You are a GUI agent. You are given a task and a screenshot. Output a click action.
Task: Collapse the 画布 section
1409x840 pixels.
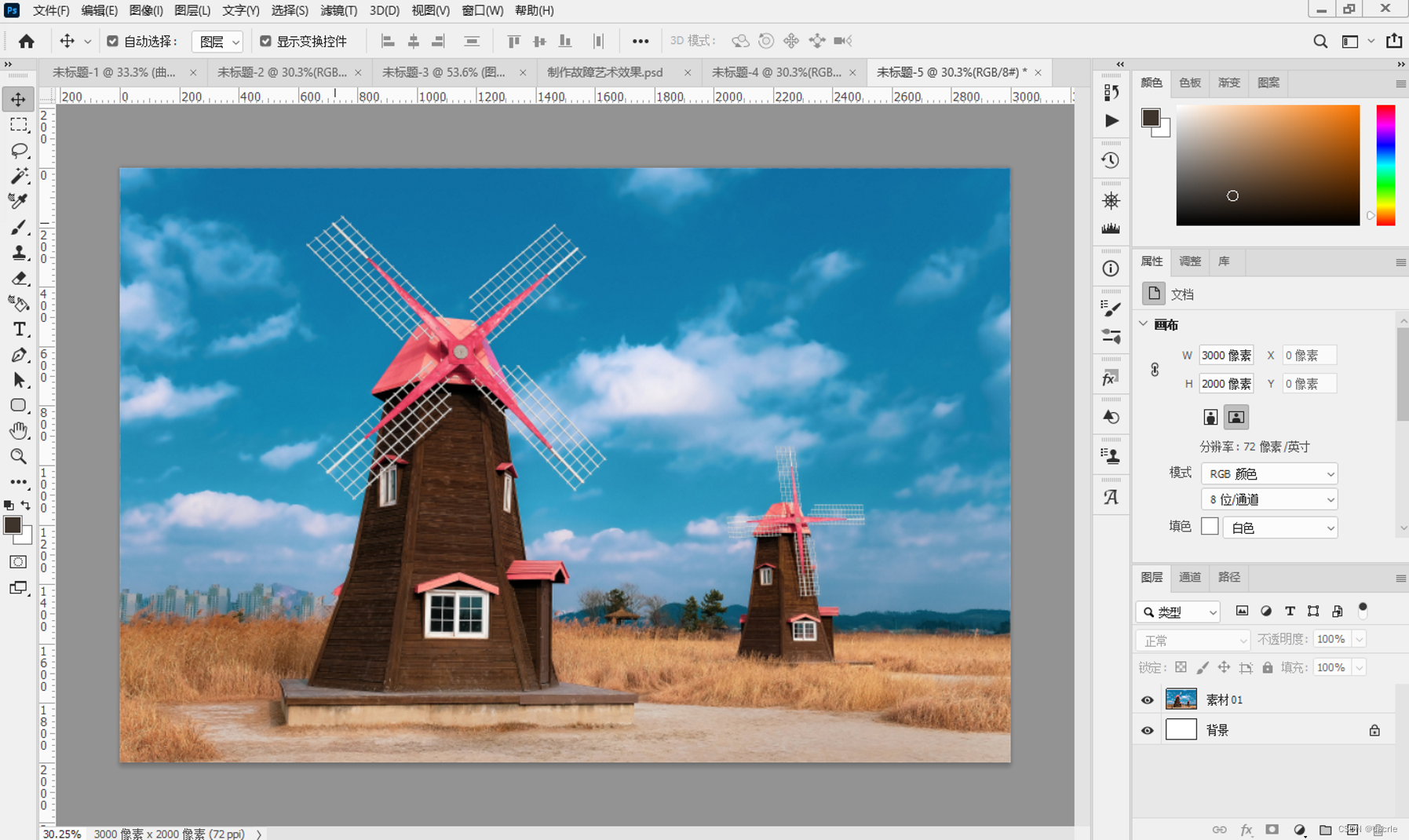[x=1144, y=323]
